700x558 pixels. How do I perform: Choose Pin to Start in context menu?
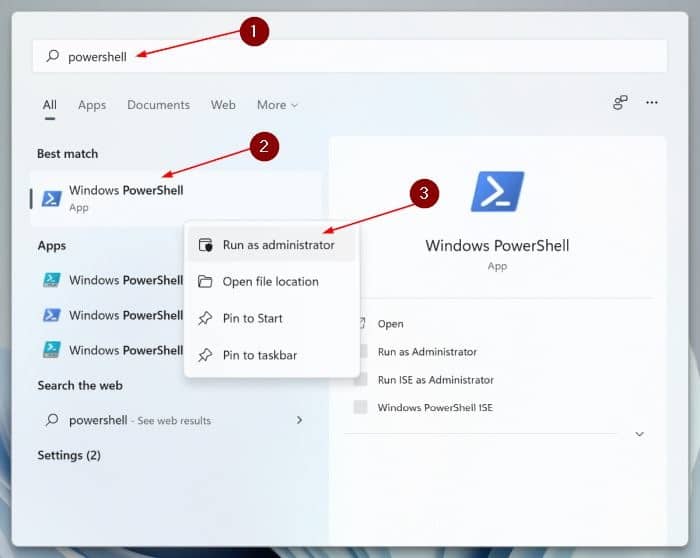coord(271,318)
